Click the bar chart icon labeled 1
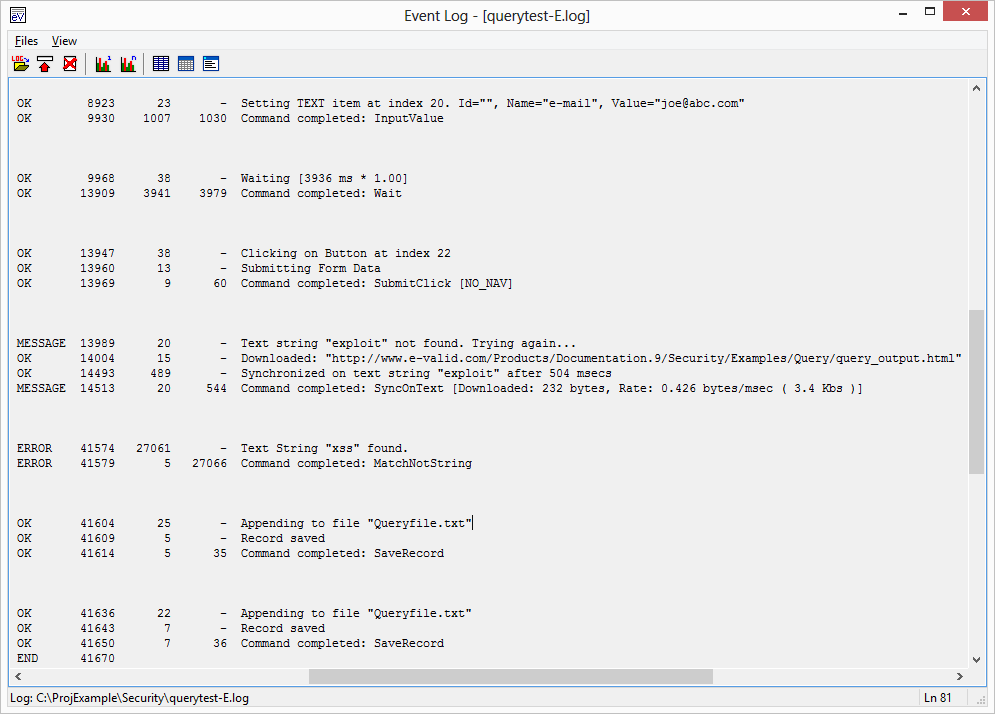The height and width of the screenshot is (714, 995). click(x=103, y=63)
